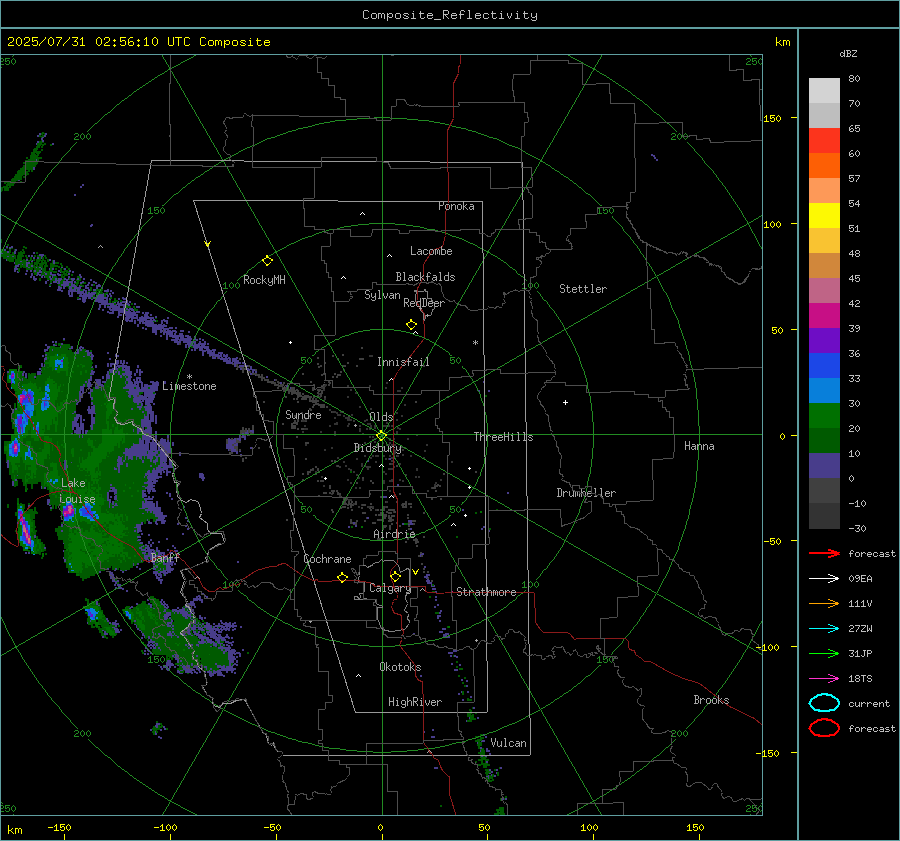Pick the orange 57–60 dBZ color swatch
This screenshot has width=900, height=841.
pyautogui.click(x=824, y=166)
